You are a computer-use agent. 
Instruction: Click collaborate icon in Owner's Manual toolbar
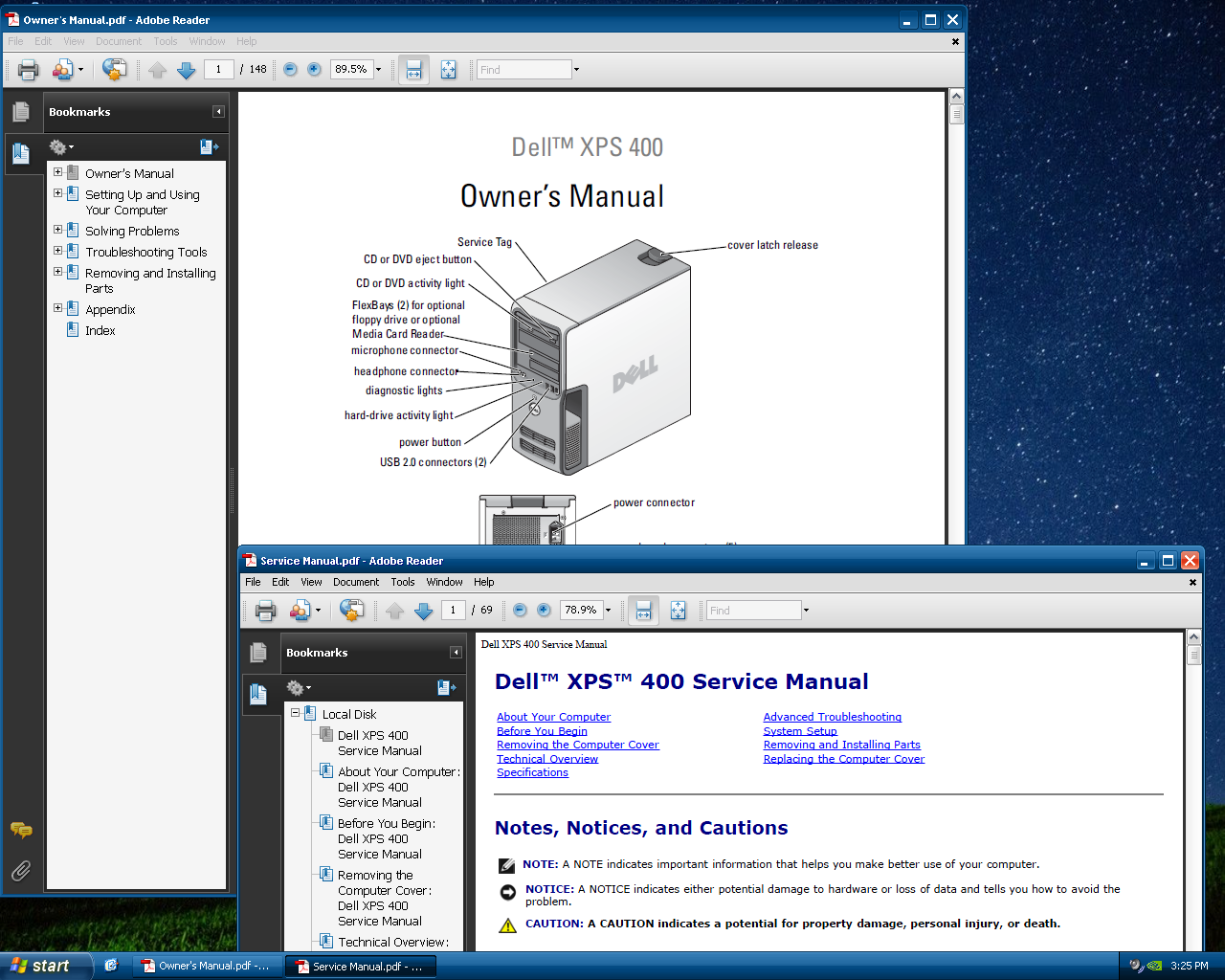63,69
